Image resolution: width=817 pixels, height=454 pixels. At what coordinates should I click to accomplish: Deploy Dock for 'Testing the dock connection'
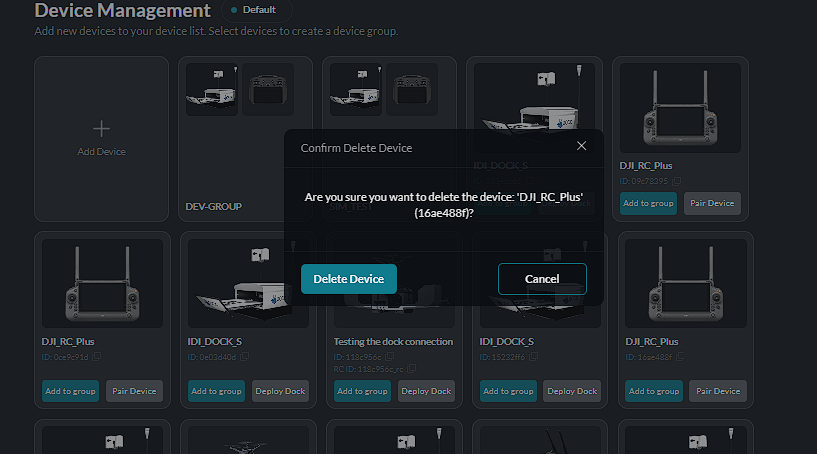pos(426,391)
